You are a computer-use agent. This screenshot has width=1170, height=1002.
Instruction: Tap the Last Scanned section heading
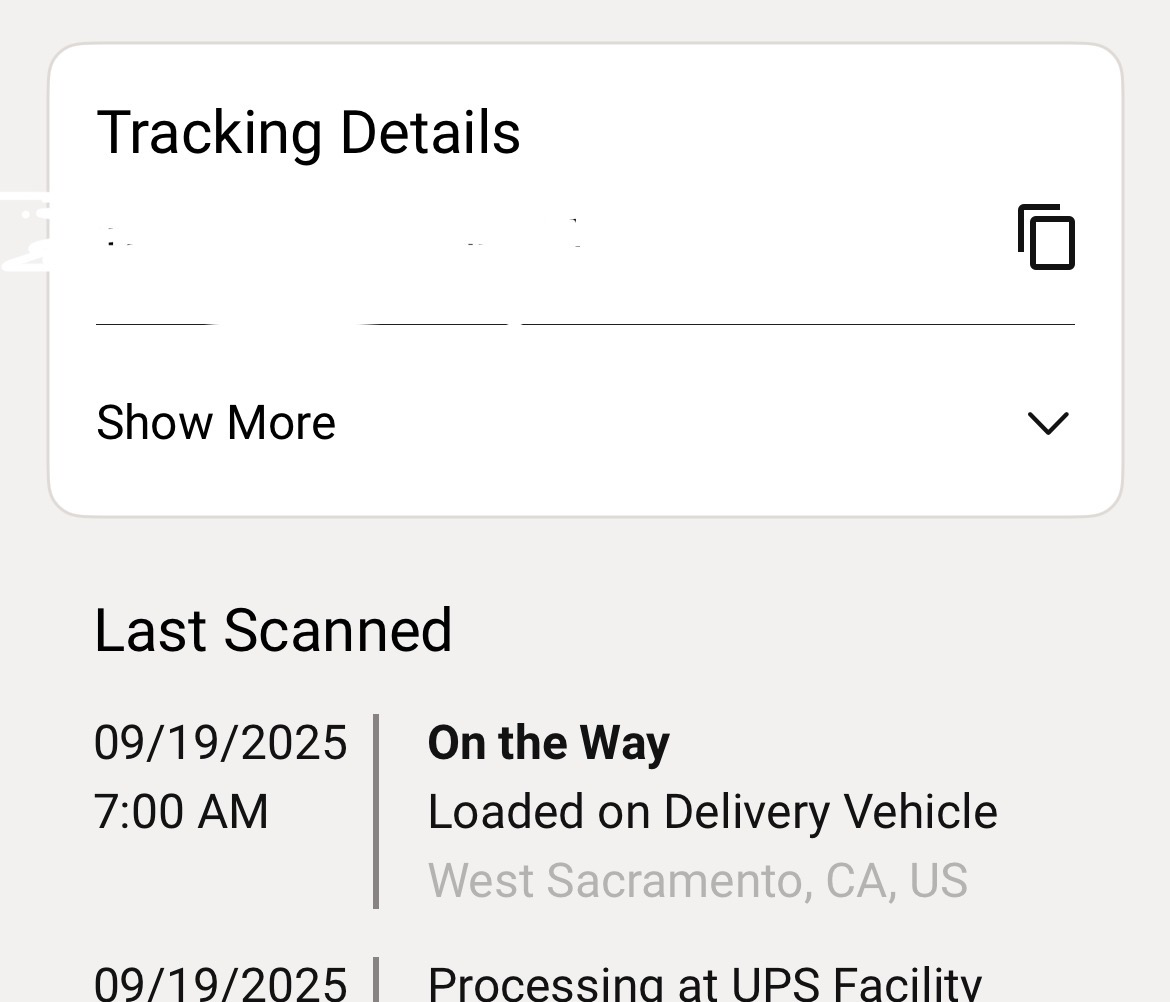pos(273,630)
